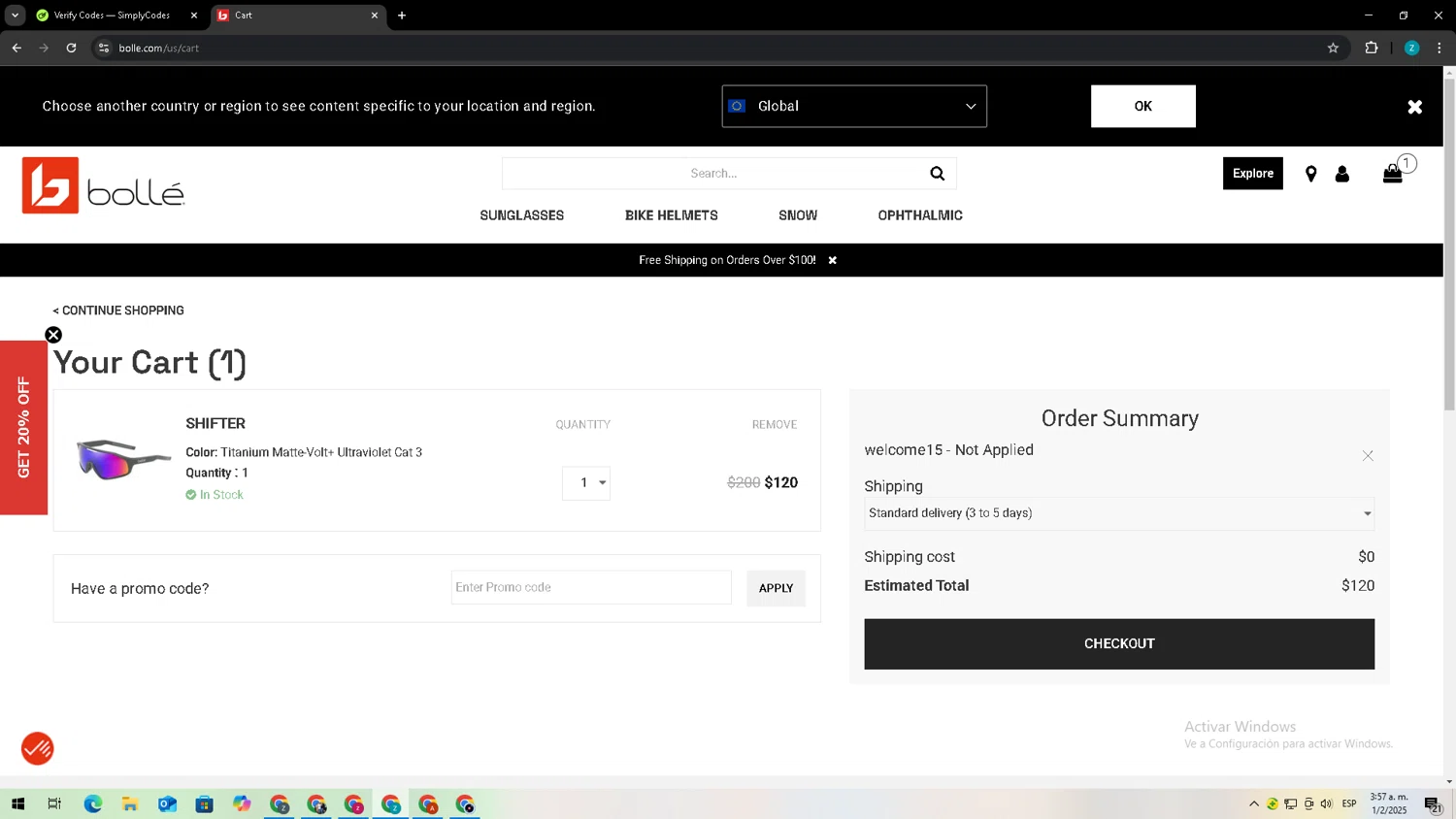This screenshot has width=1456, height=819.
Task: Remove the welcome15 promo code
Action: pyautogui.click(x=1368, y=455)
